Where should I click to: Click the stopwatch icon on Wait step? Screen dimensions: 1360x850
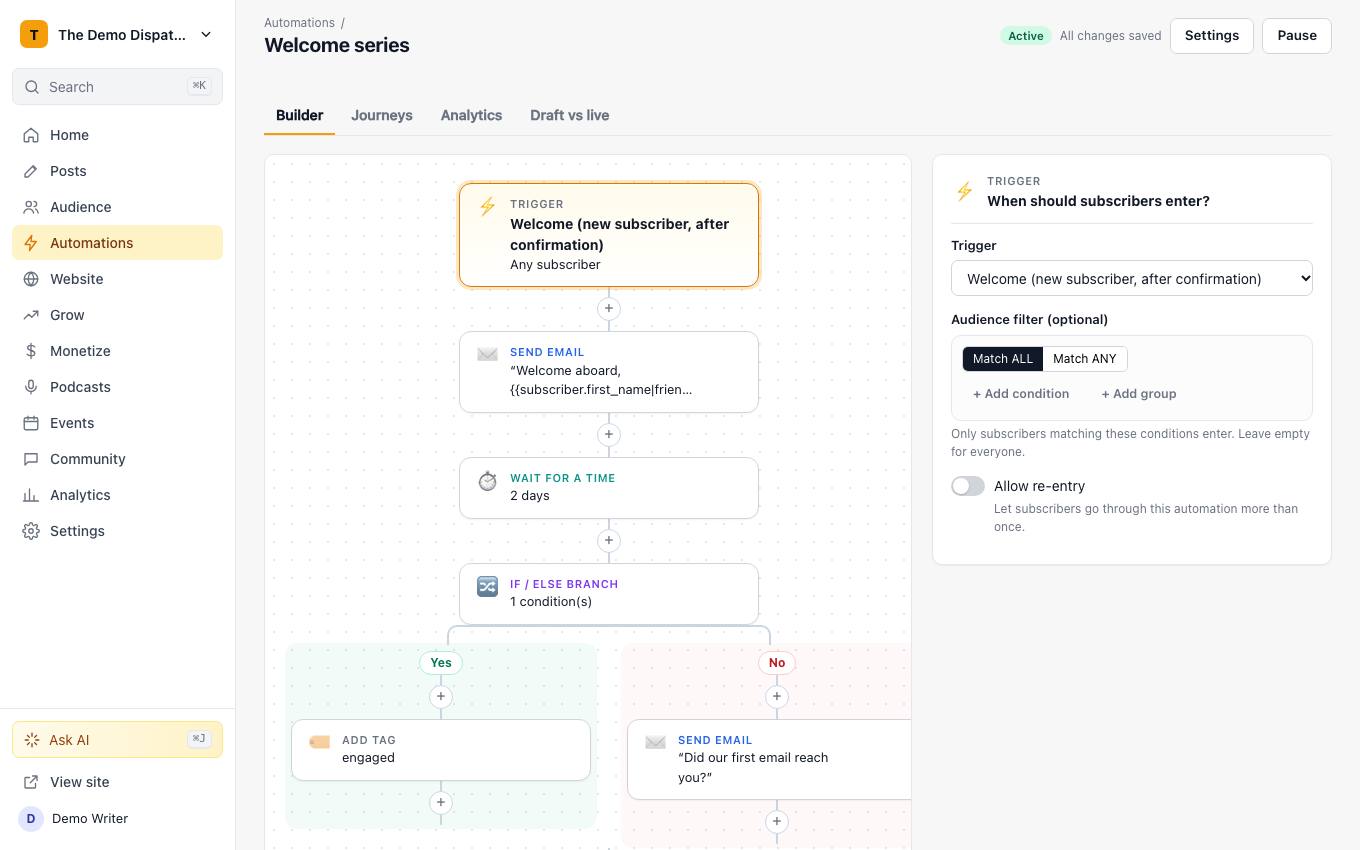[487, 481]
